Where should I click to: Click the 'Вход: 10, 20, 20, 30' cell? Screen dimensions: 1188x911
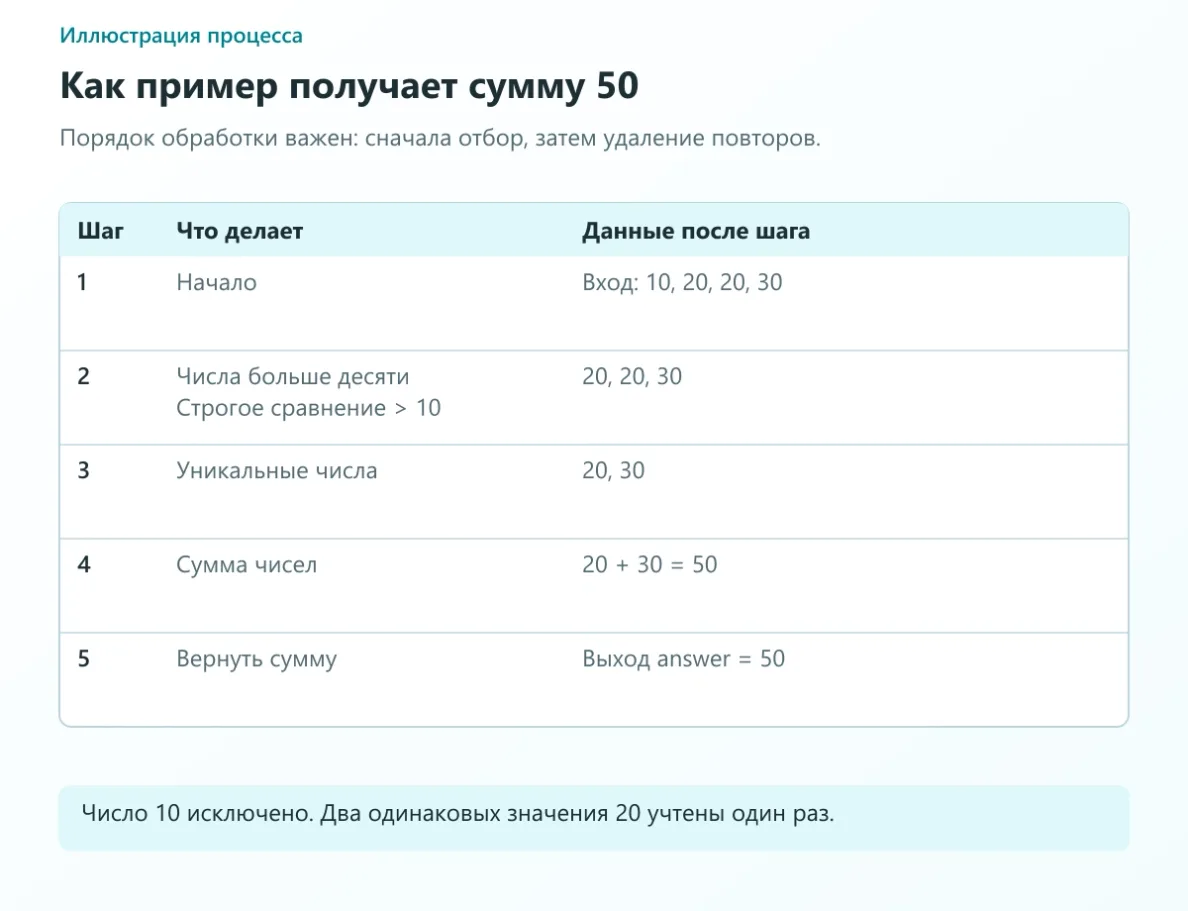coord(682,283)
